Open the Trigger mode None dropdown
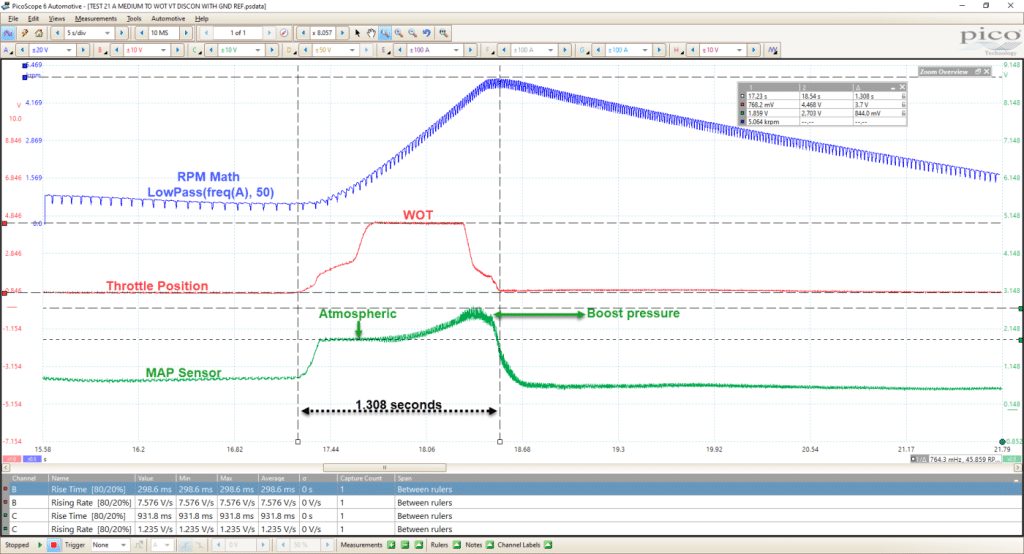1024x554 pixels. (109, 545)
